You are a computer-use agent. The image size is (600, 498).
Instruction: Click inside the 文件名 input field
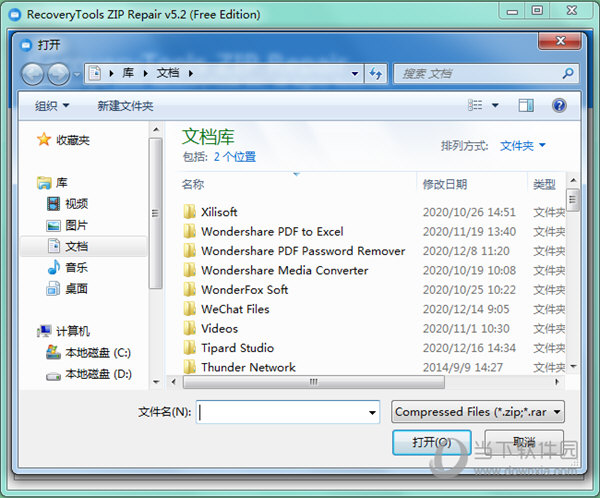[282, 412]
